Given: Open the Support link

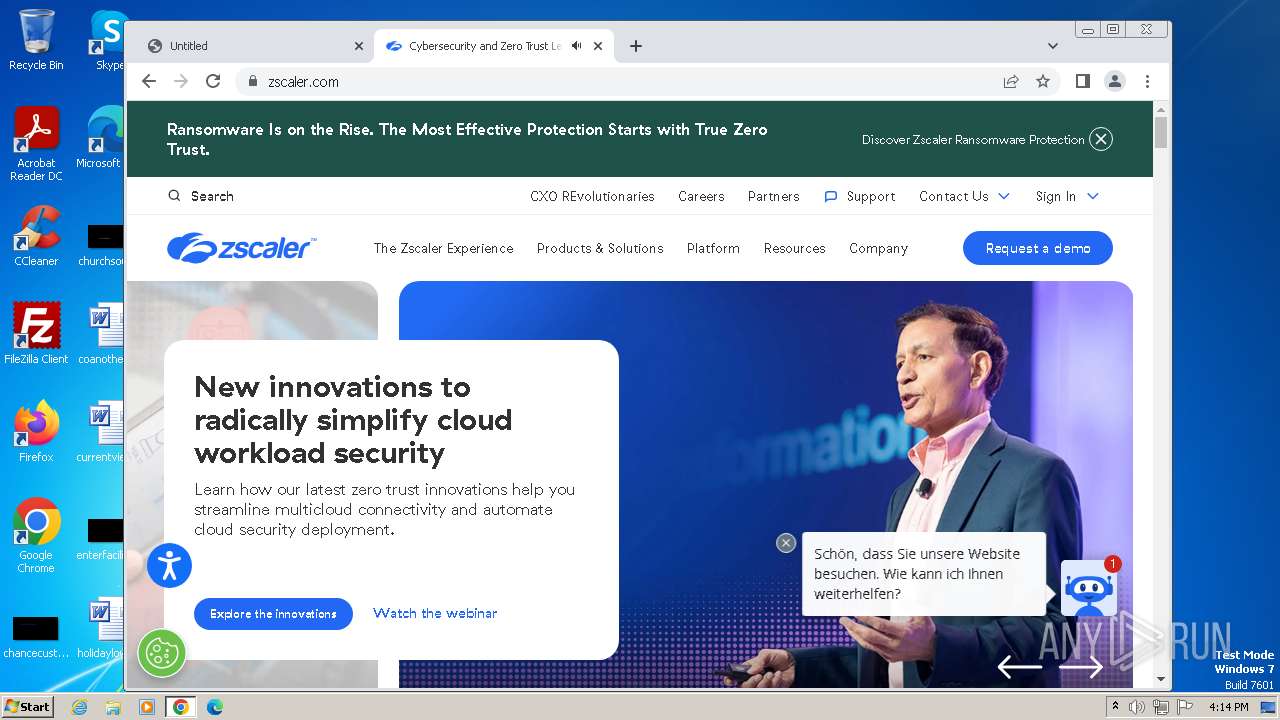Looking at the screenshot, I should point(860,196).
